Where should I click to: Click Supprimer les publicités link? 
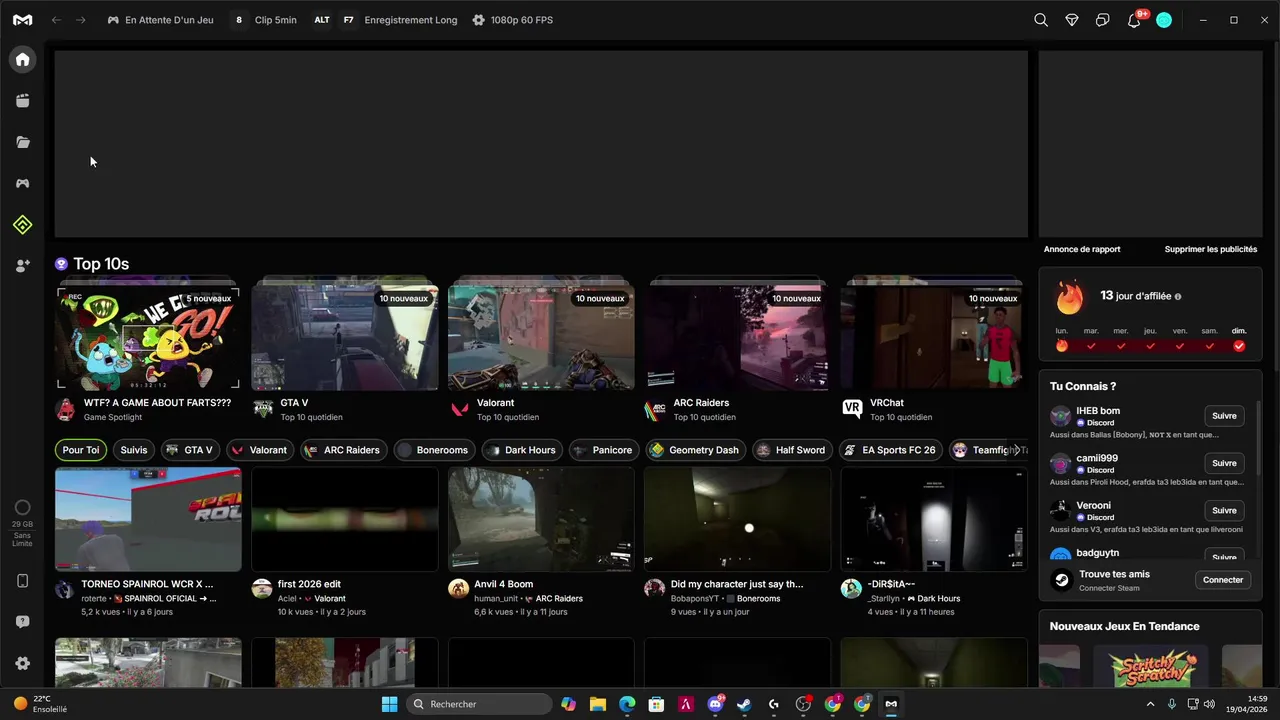[x=1211, y=249]
